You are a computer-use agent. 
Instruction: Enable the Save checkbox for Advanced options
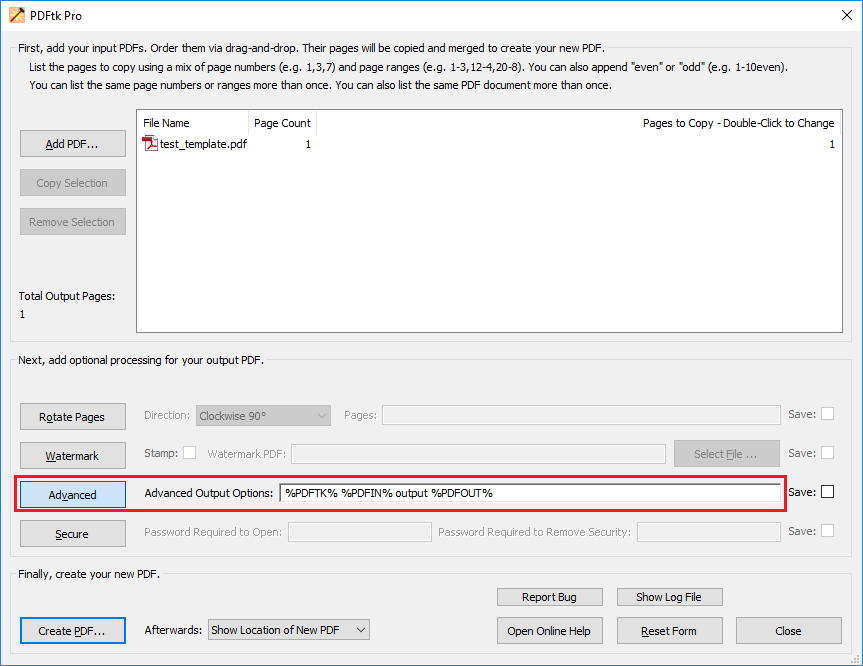click(827, 492)
